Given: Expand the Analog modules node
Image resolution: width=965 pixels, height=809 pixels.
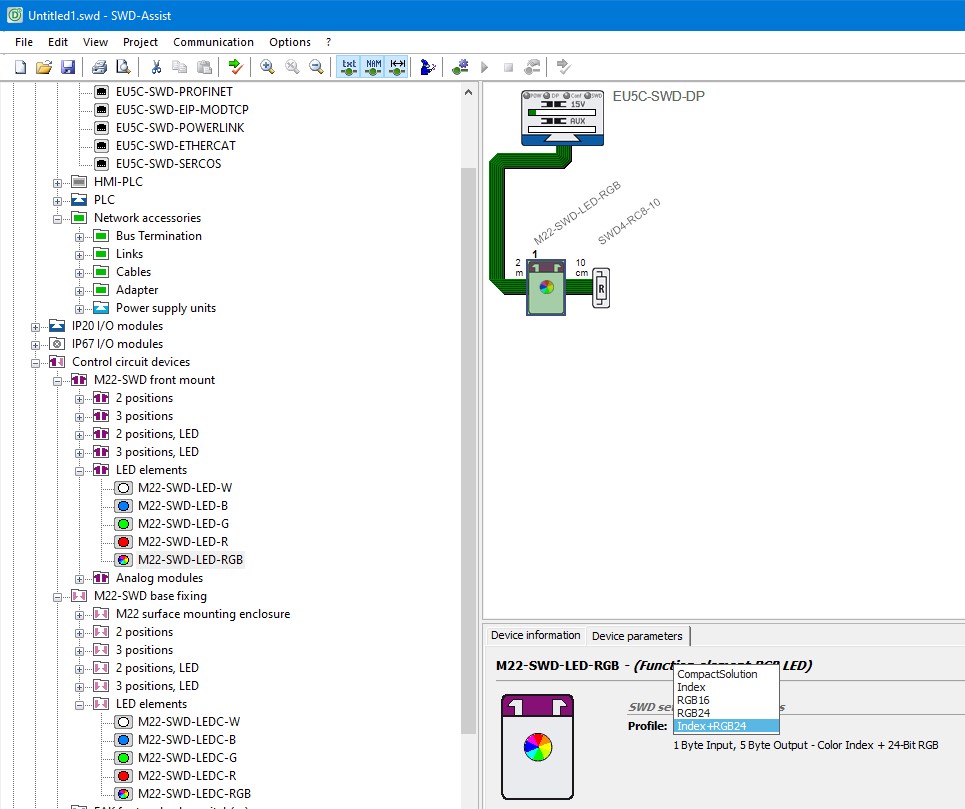Looking at the screenshot, I should point(79,580).
